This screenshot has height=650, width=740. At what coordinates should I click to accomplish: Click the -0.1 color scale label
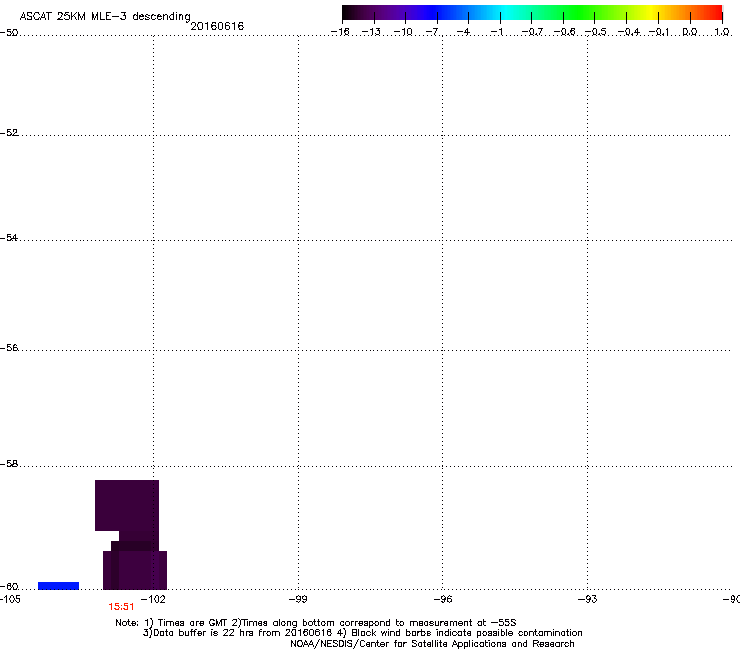coord(659,32)
